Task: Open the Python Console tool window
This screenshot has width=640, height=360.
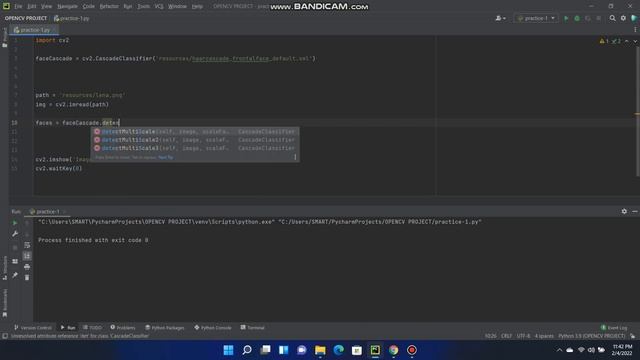Action: (x=213, y=328)
